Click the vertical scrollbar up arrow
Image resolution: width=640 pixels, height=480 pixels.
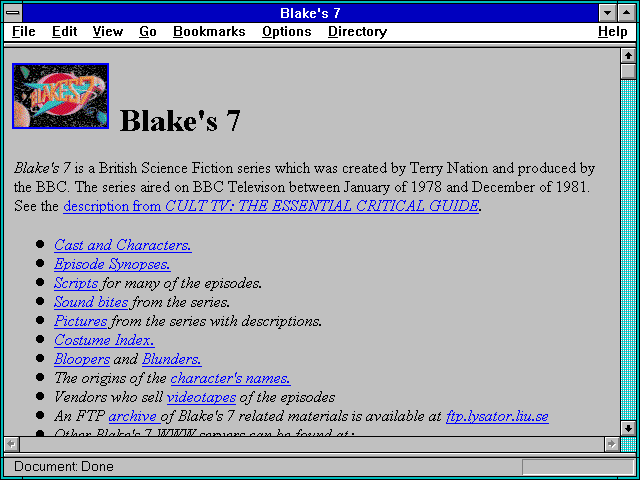click(628, 56)
